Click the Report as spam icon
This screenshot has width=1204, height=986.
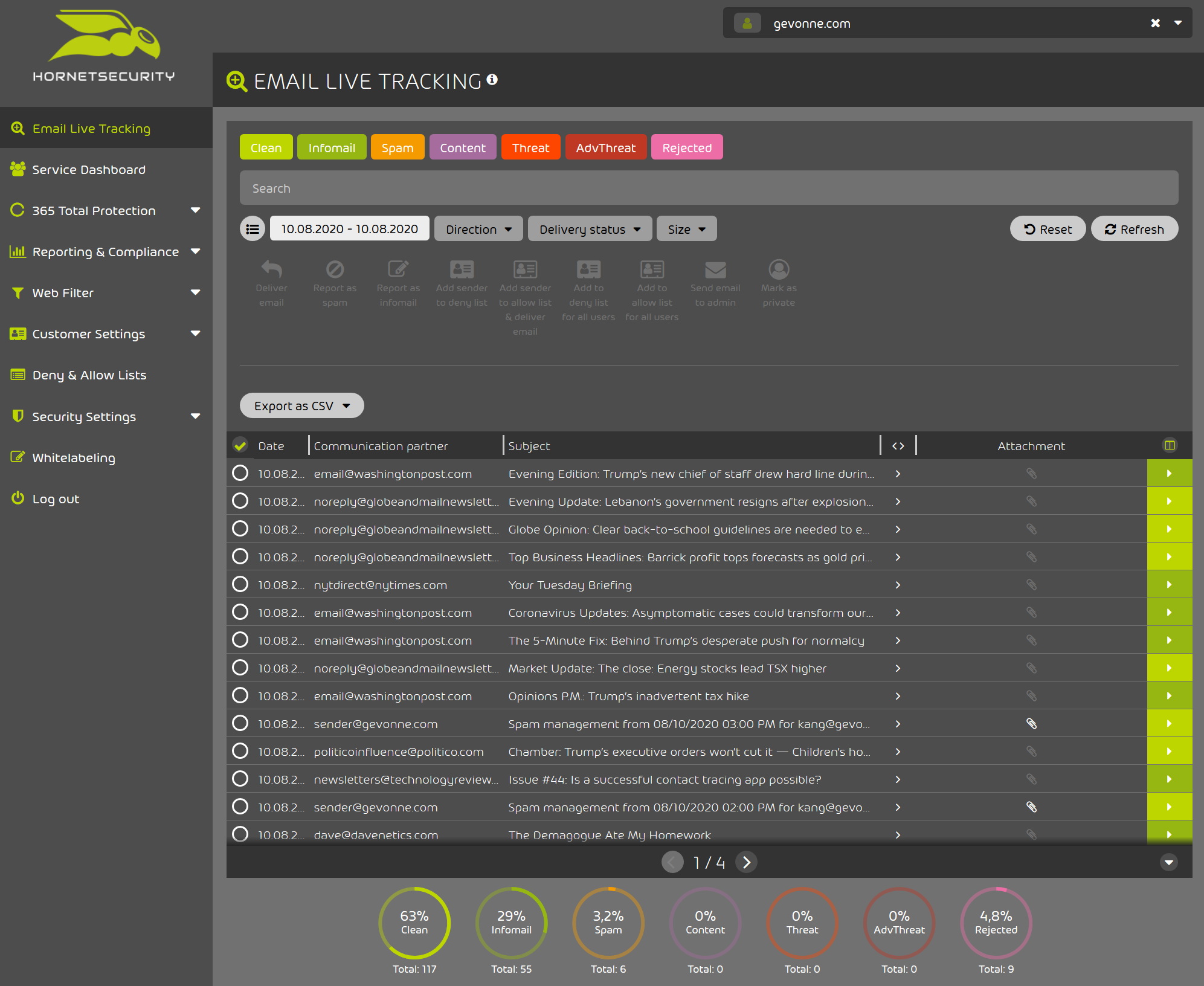[x=335, y=269]
